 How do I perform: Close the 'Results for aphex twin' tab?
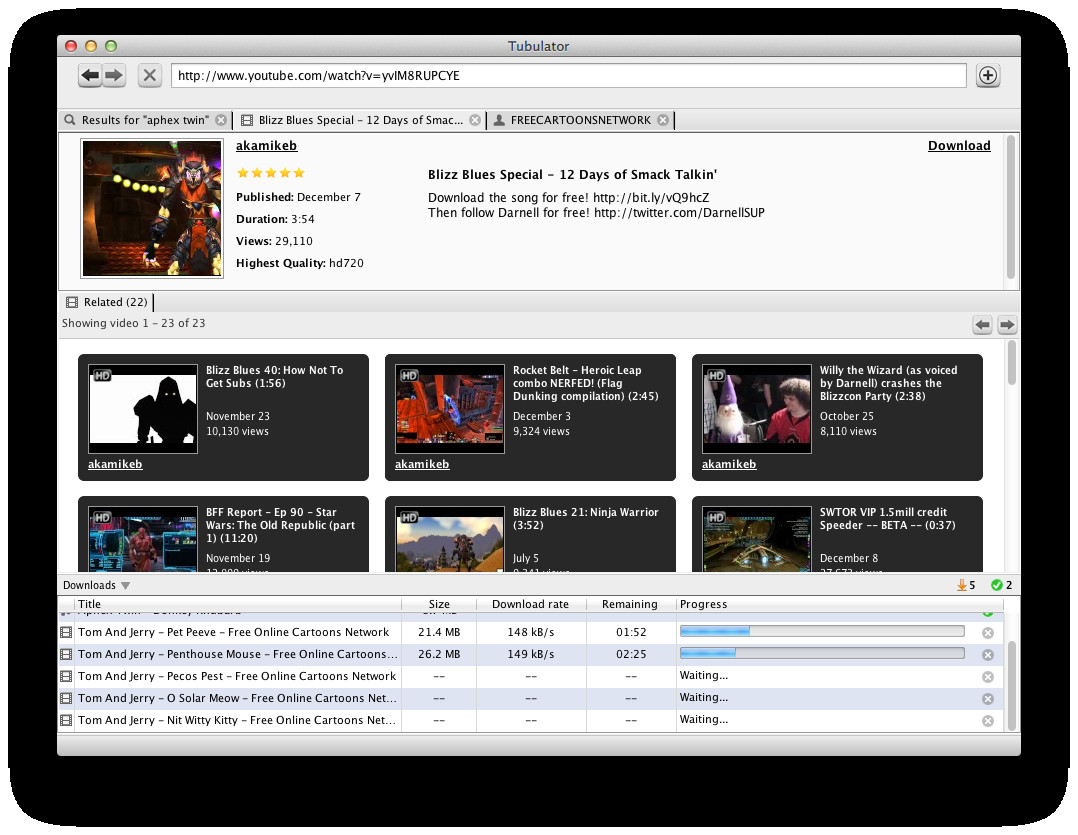(x=221, y=120)
